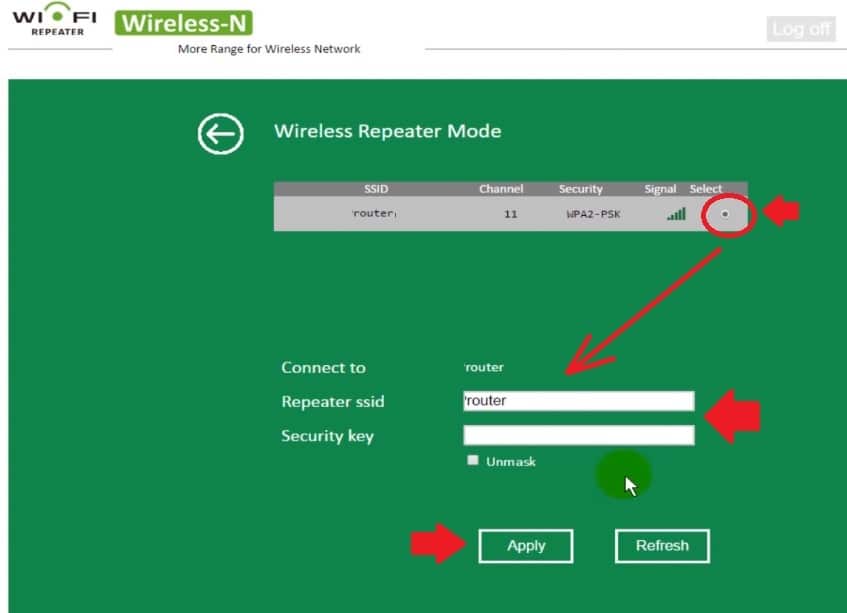The width and height of the screenshot is (847, 613).
Task: Click the Wireless Repeater Mode heading
Action: (x=387, y=131)
